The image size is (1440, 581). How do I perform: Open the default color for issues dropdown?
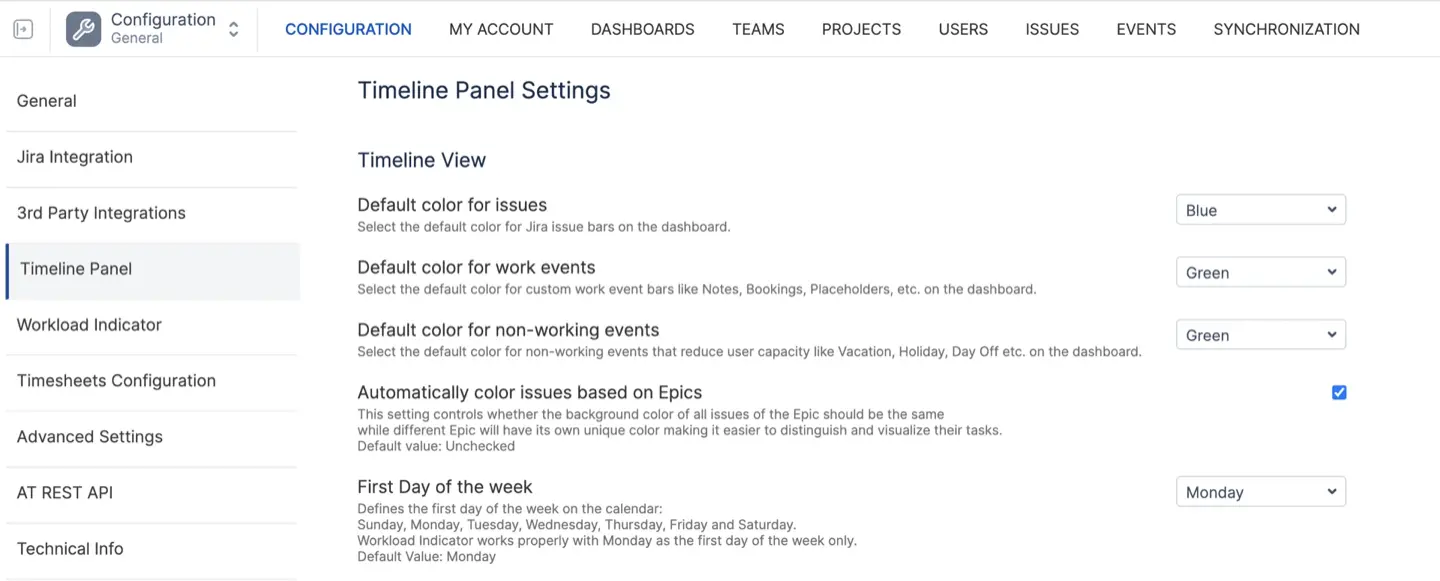pos(1260,209)
